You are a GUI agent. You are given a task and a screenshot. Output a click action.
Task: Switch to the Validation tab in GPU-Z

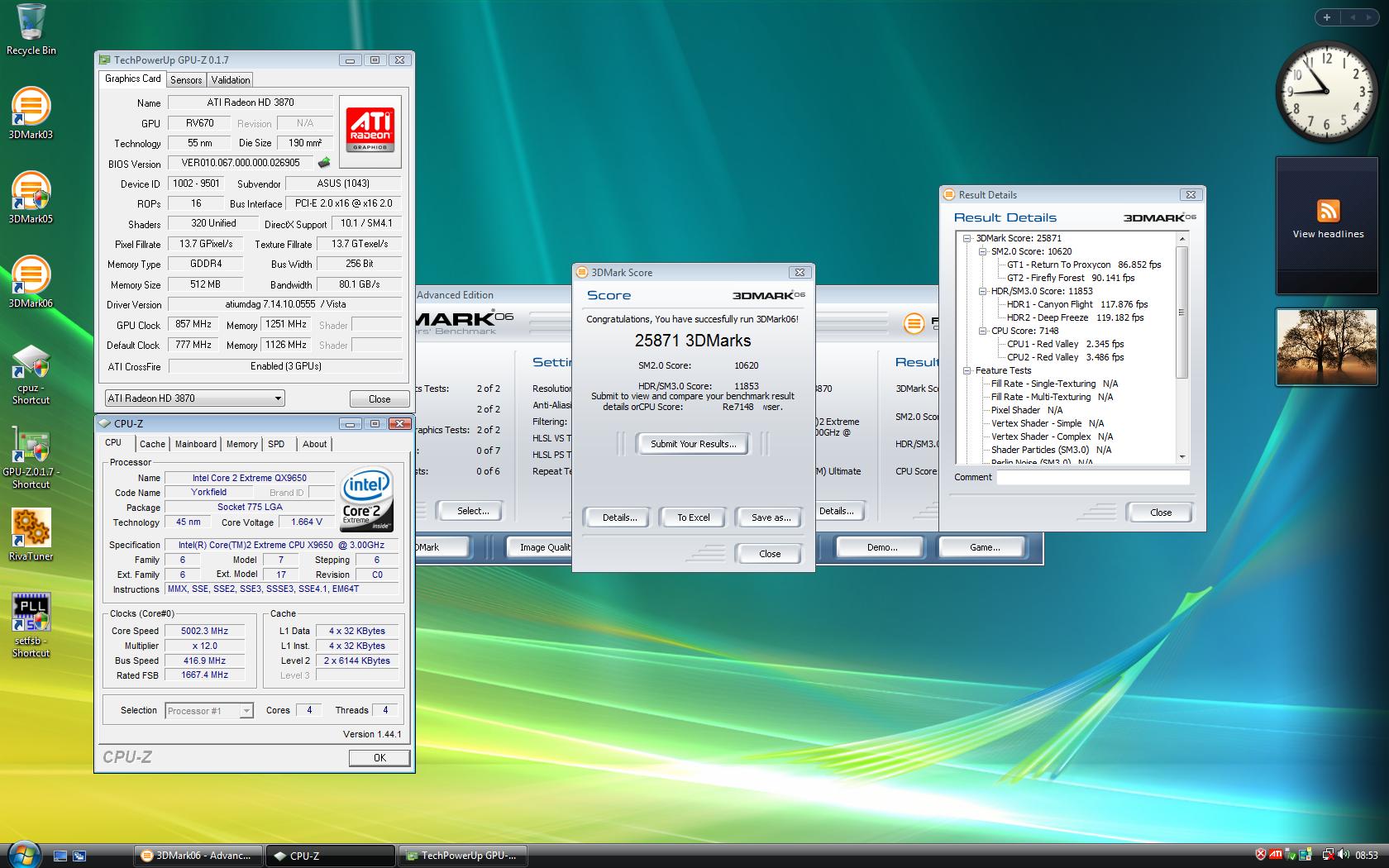tap(231, 80)
